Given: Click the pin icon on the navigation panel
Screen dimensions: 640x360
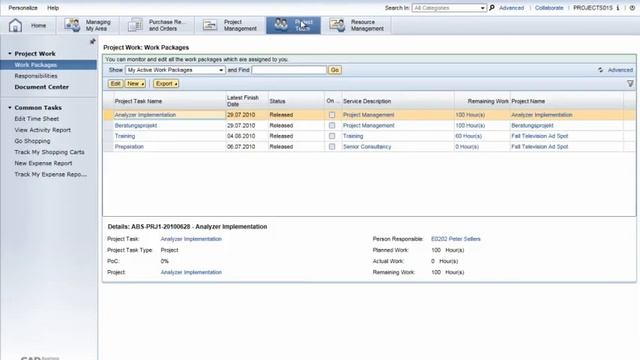Looking at the screenshot, I should [93, 41].
